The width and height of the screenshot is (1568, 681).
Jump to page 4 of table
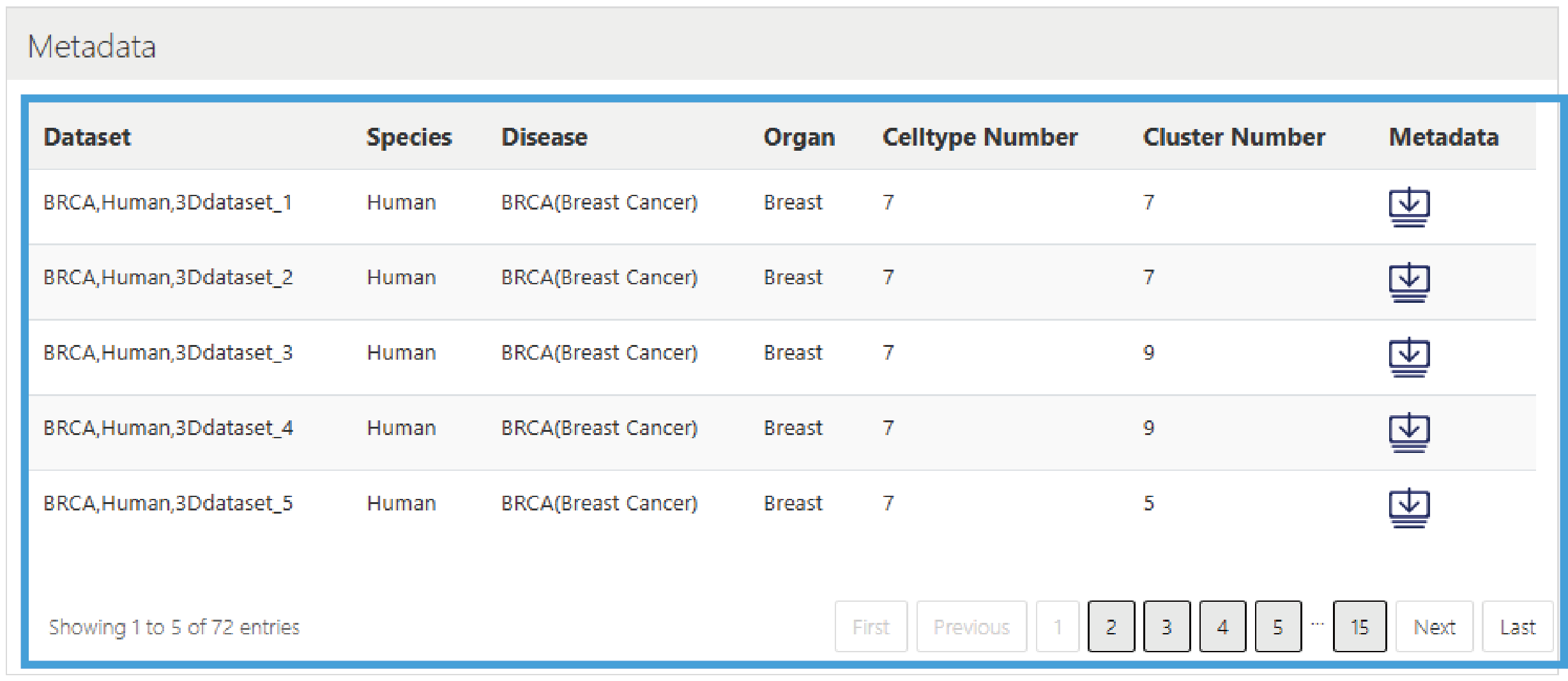(1222, 627)
